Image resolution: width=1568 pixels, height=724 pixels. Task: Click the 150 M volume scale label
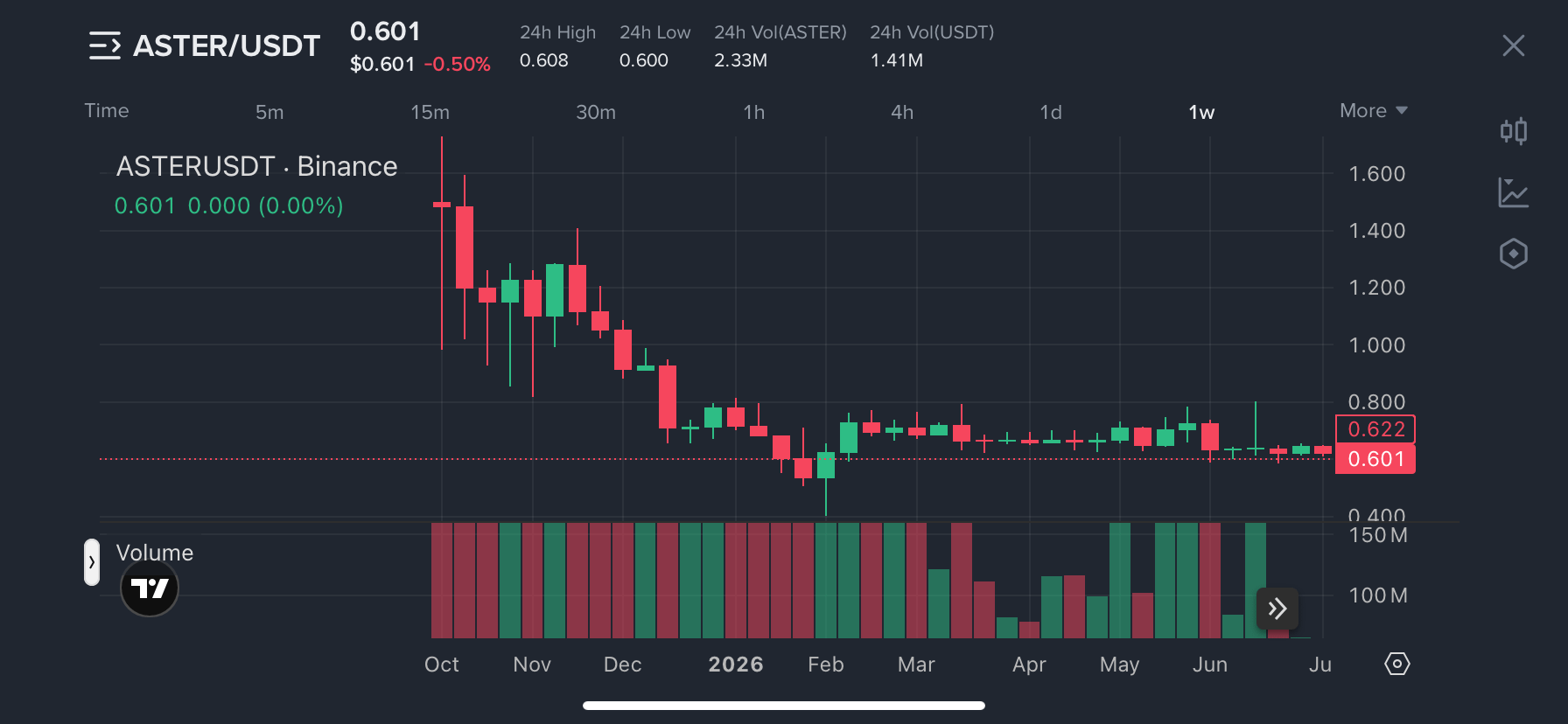pyautogui.click(x=1378, y=535)
